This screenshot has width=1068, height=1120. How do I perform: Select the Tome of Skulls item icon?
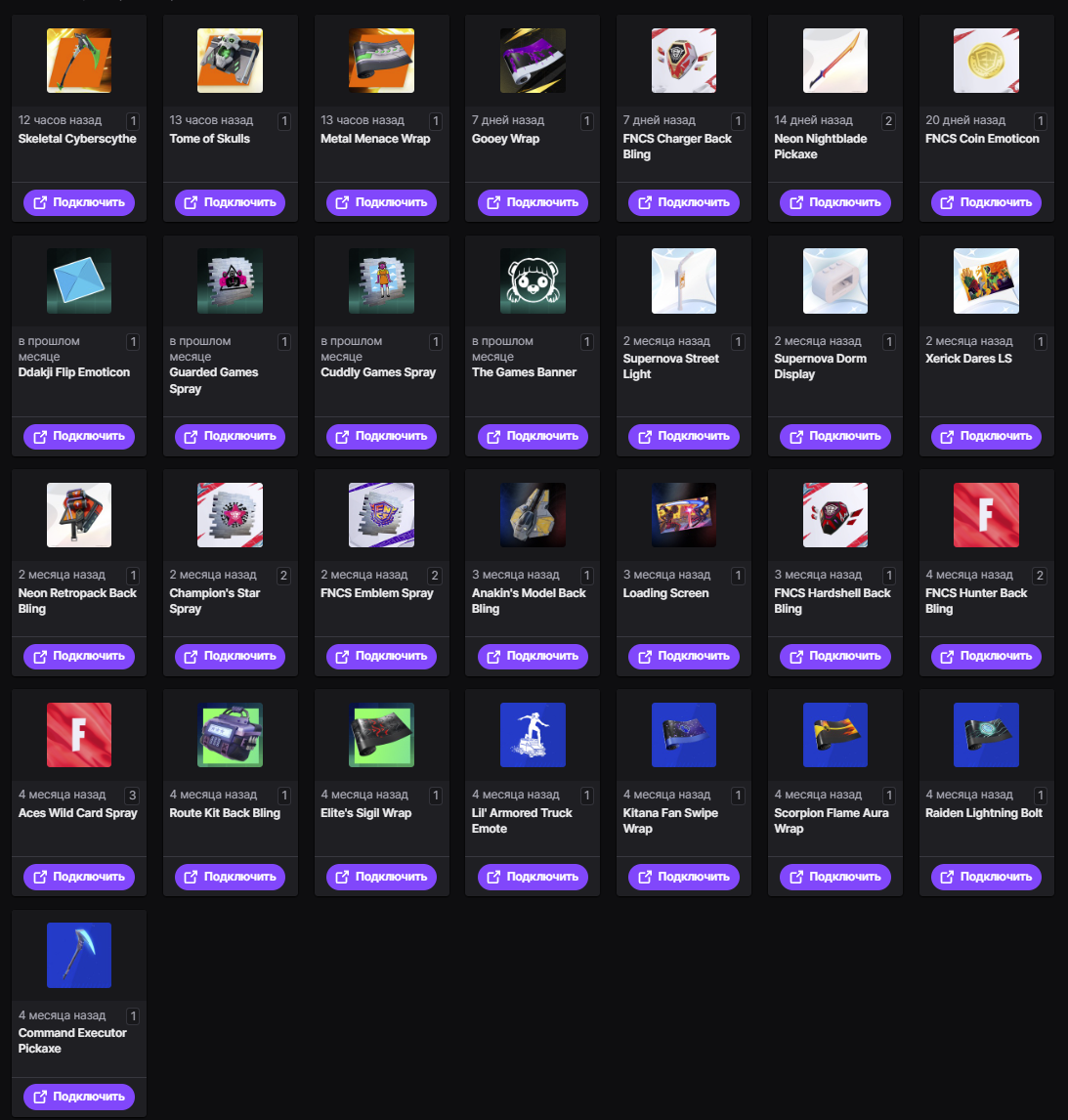[230, 61]
